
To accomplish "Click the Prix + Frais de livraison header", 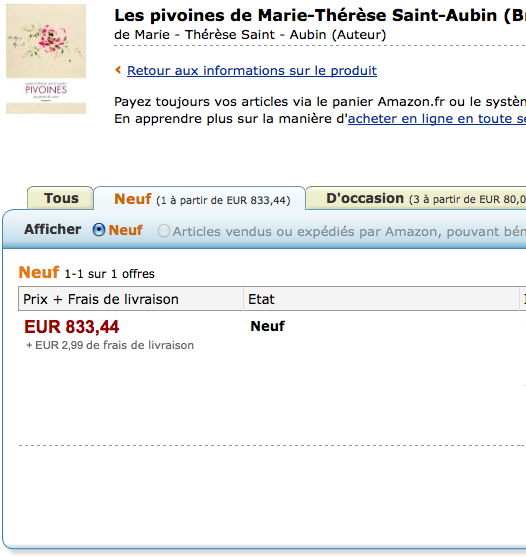I will coord(131,299).
